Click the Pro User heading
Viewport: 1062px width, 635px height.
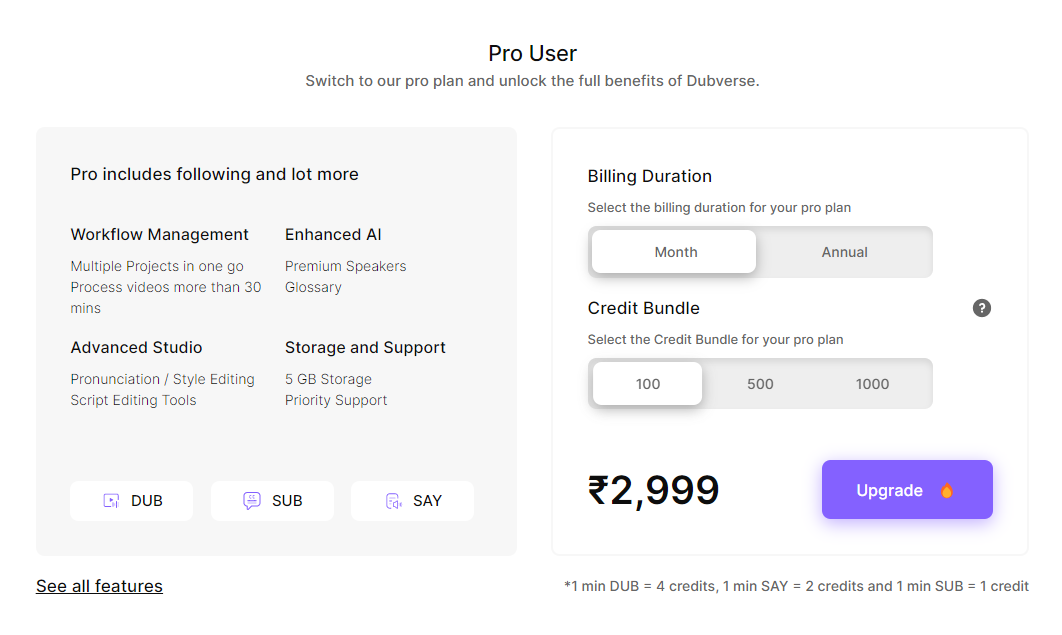(532, 53)
